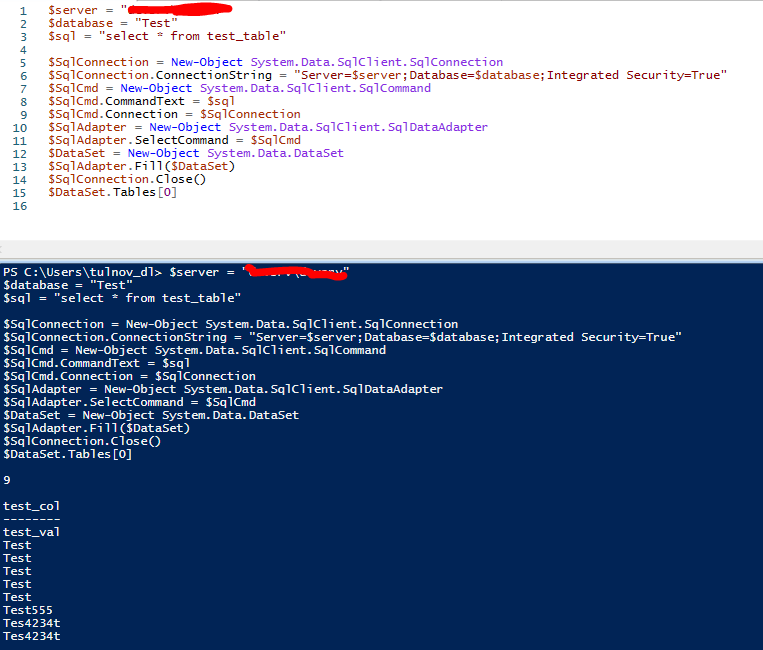Image resolution: width=763 pixels, height=650 pixels.
Task: Click $SqlCmd.CommandText in the console pane
Action: (x=72, y=363)
